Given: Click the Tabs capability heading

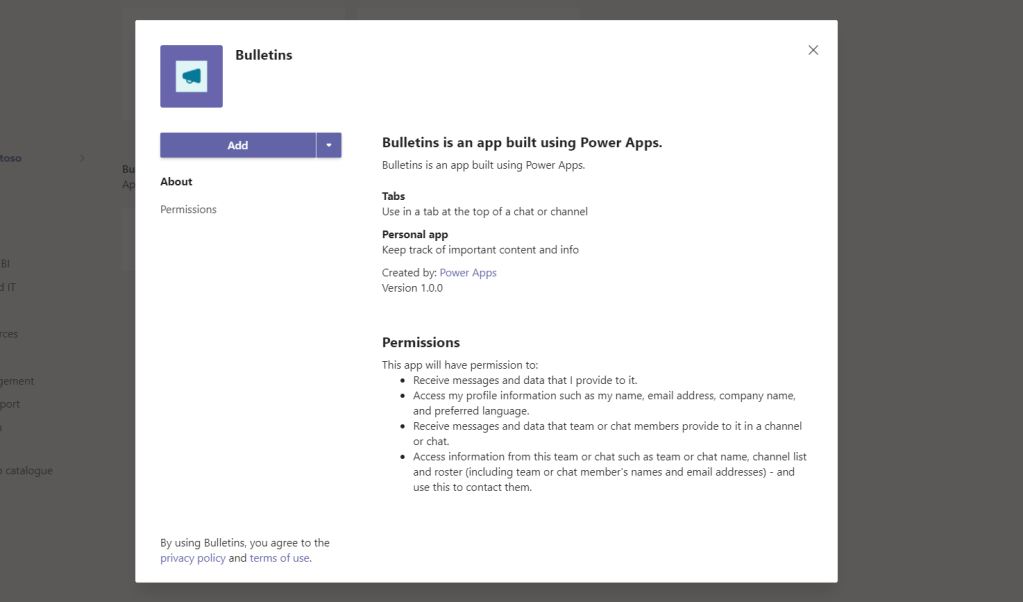Looking at the screenshot, I should [x=393, y=196].
